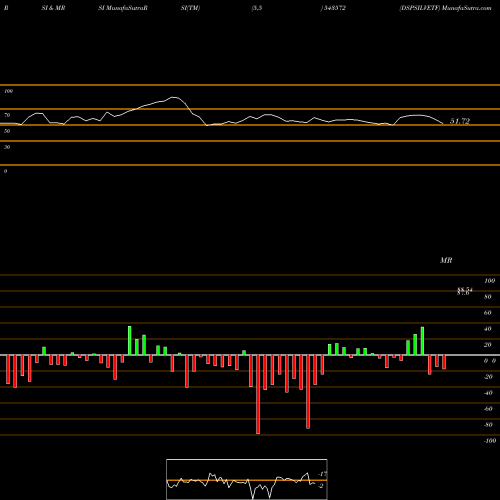Select the longest red MR bar near -100

point(258,394)
